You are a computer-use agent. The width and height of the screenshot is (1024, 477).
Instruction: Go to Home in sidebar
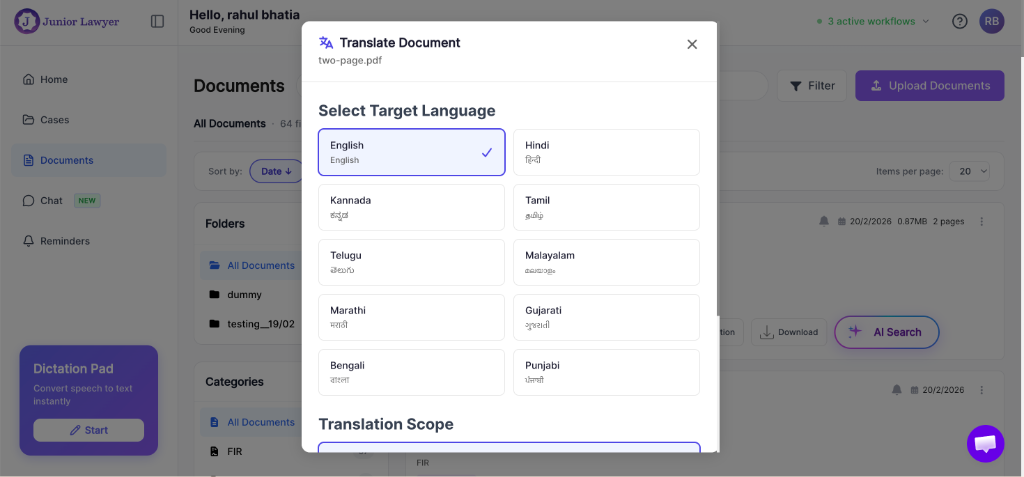[89, 80]
